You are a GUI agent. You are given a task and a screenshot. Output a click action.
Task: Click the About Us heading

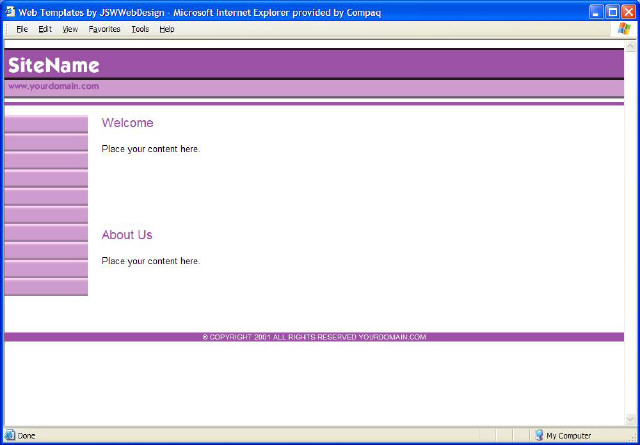click(x=127, y=235)
